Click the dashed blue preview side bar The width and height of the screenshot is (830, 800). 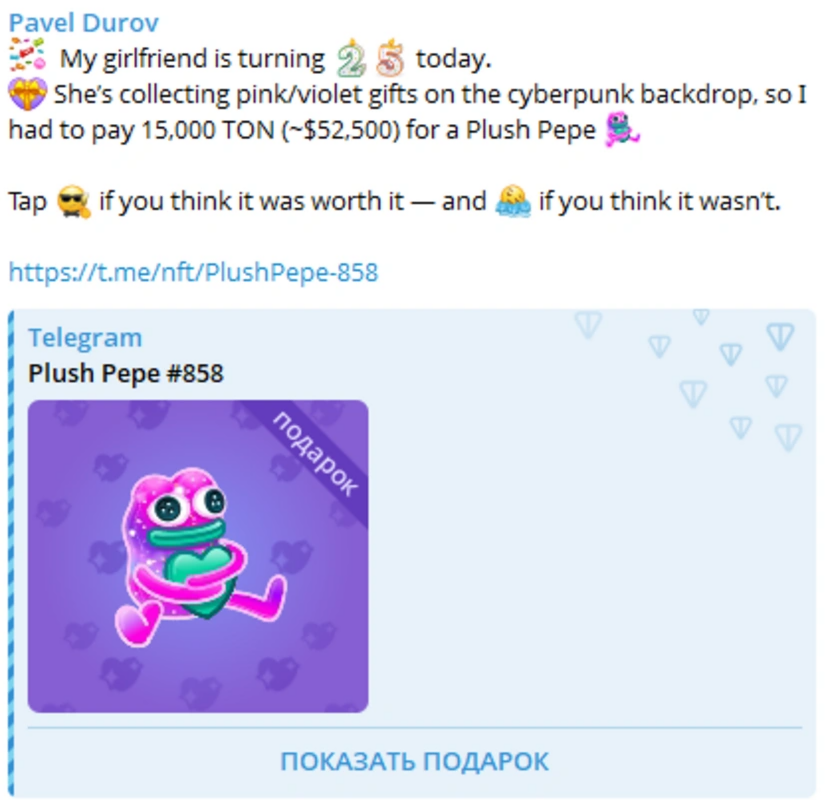(11, 553)
